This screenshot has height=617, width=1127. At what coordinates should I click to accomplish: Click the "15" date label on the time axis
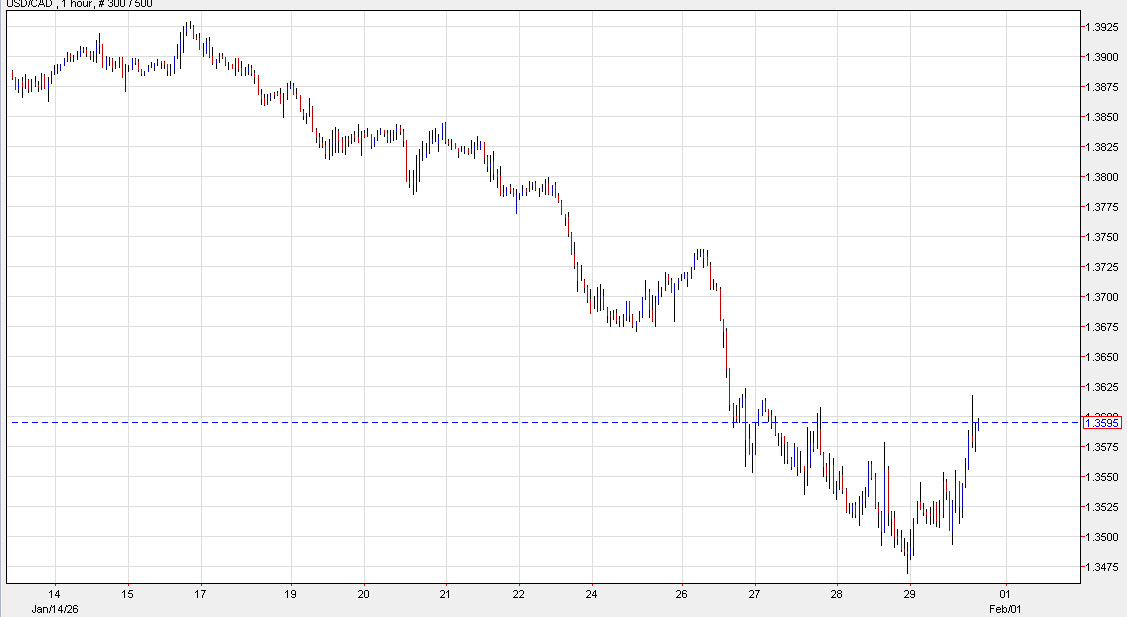[x=126, y=592]
